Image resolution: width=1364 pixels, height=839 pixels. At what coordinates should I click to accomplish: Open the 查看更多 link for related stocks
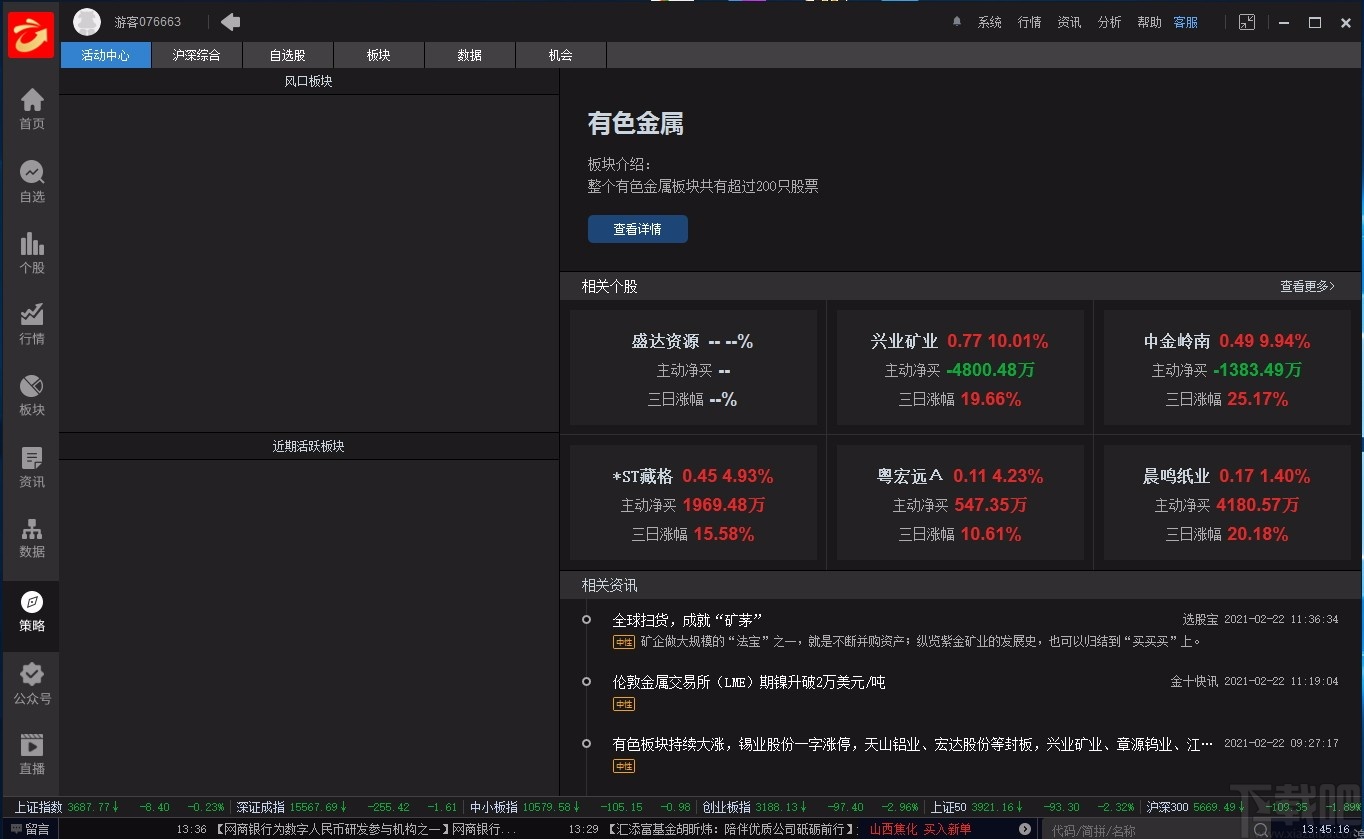point(1305,285)
